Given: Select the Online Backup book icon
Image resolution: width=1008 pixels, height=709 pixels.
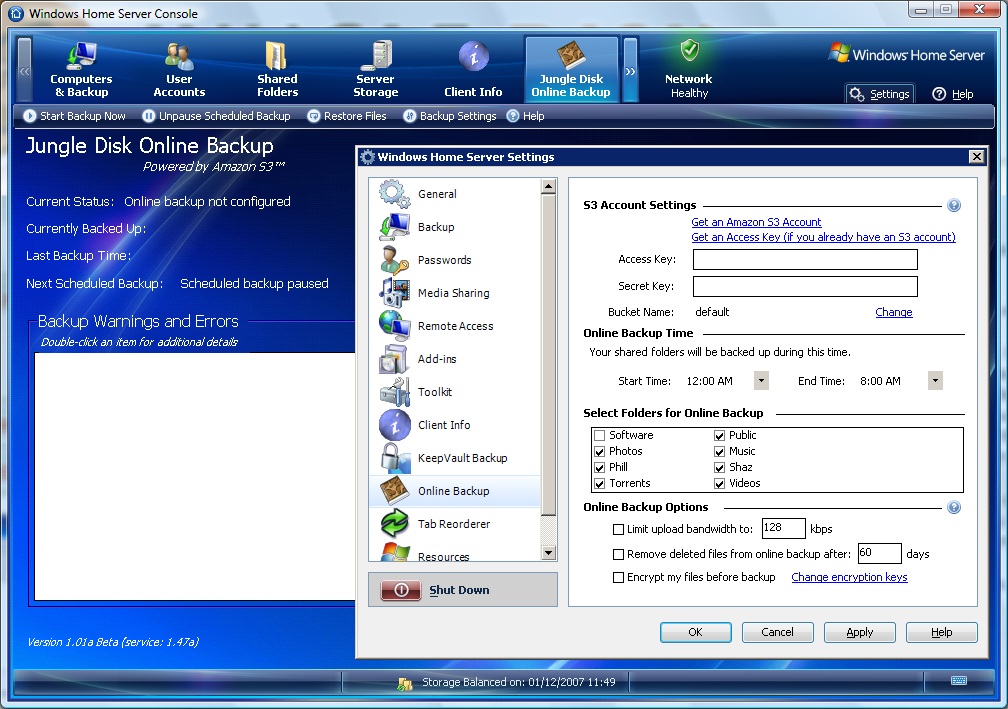Looking at the screenshot, I should click(394, 490).
